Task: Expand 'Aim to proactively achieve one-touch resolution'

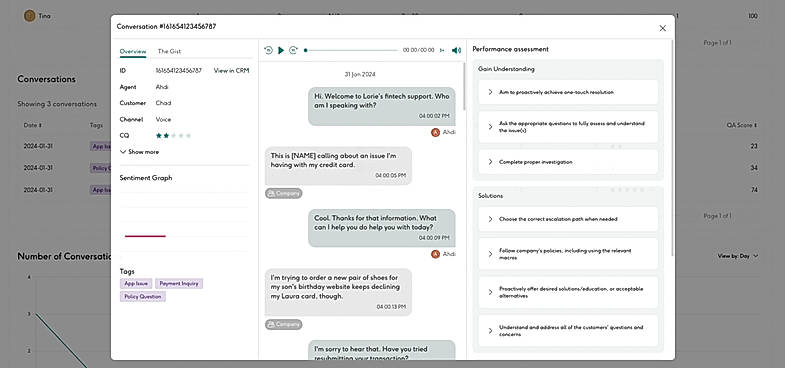Action: tap(568, 92)
